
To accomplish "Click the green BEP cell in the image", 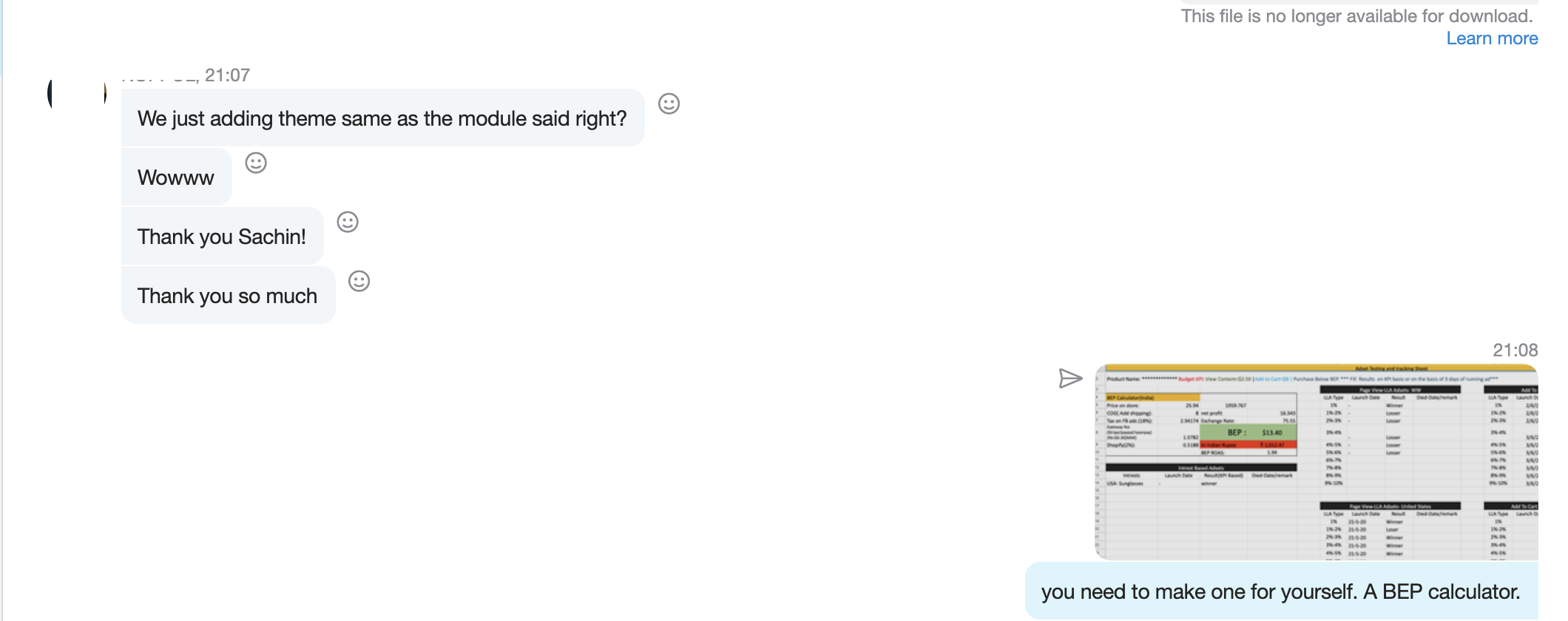I will (x=1248, y=432).
